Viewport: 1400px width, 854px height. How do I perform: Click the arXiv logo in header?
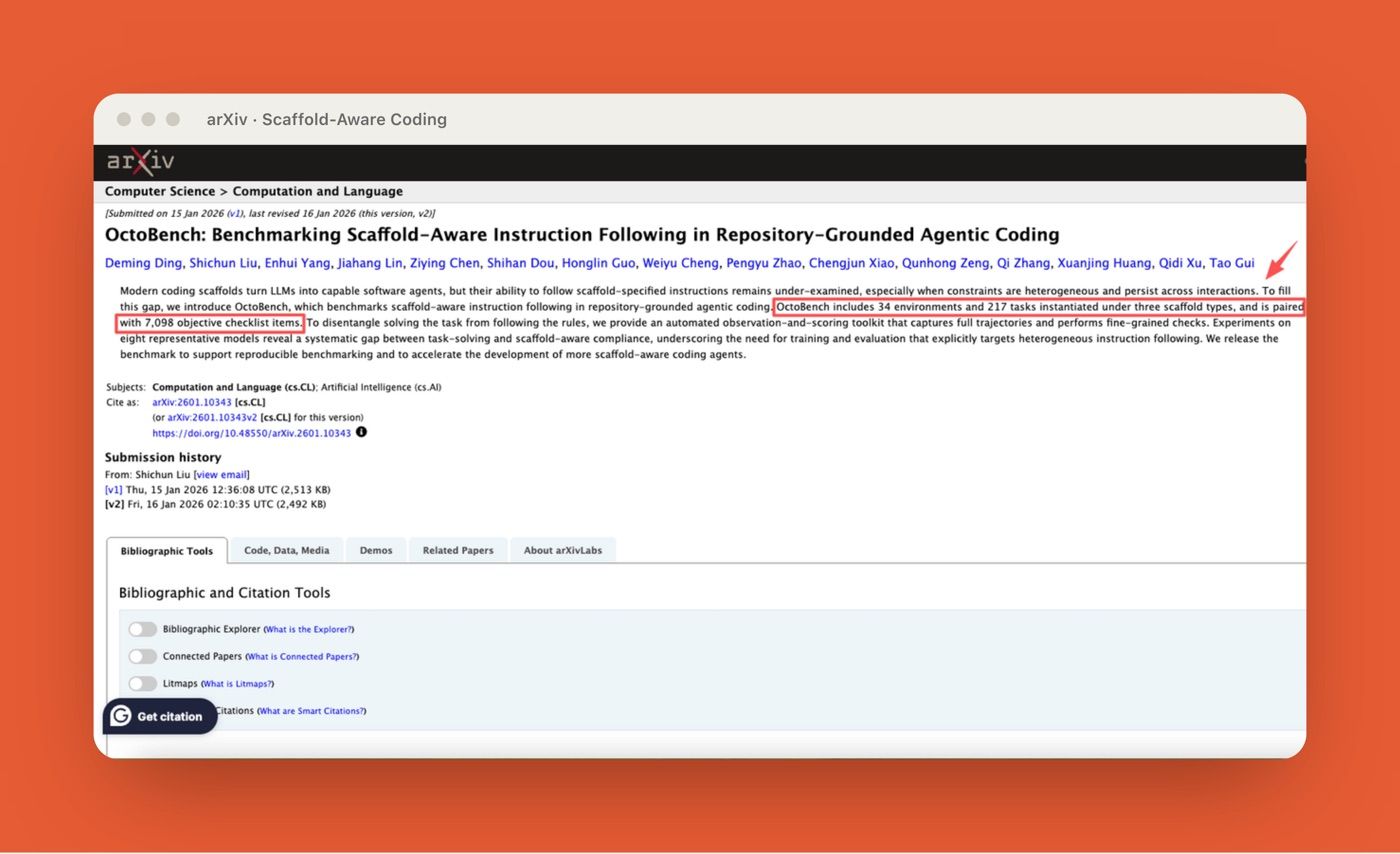(x=140, y=161)
